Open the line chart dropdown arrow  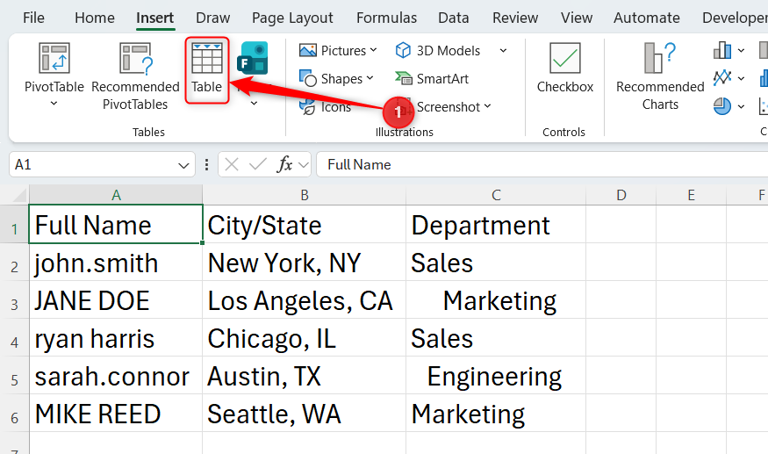741,78
